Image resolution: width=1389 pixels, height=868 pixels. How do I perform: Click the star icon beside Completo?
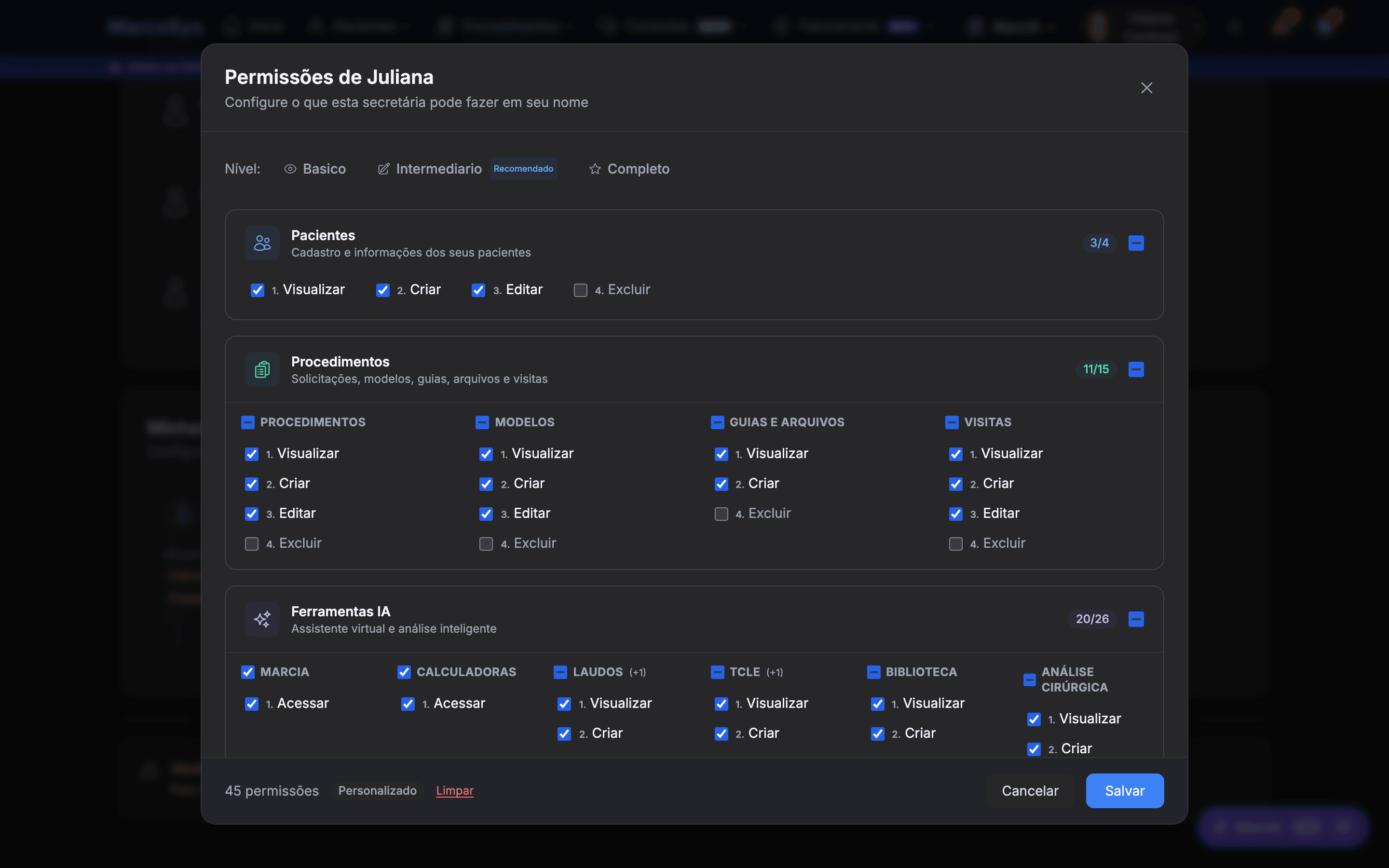tap(595, 169)
